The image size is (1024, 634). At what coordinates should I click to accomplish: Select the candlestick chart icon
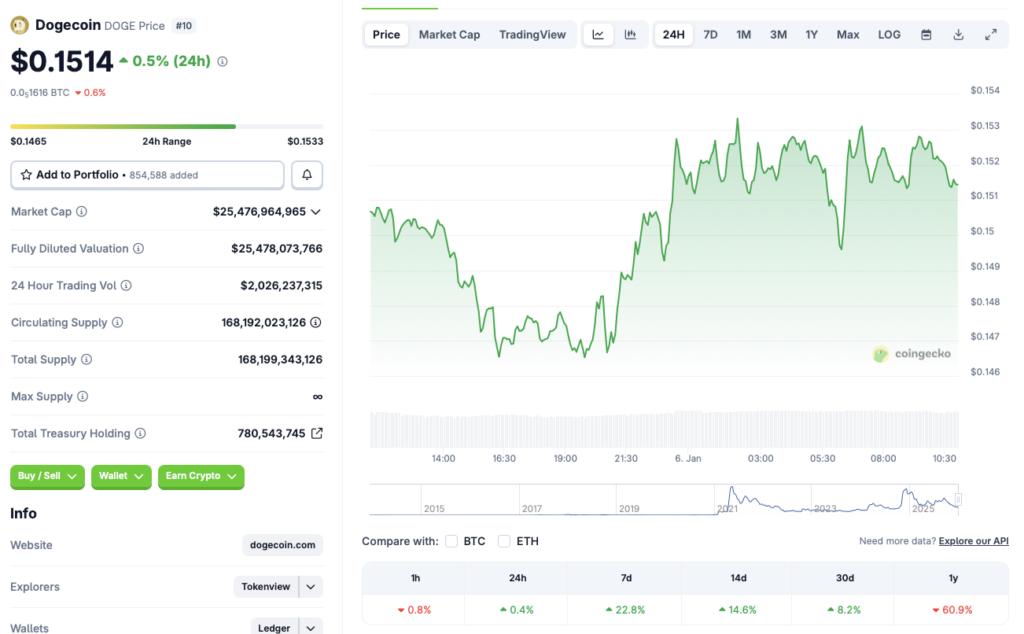coord(630,33)
